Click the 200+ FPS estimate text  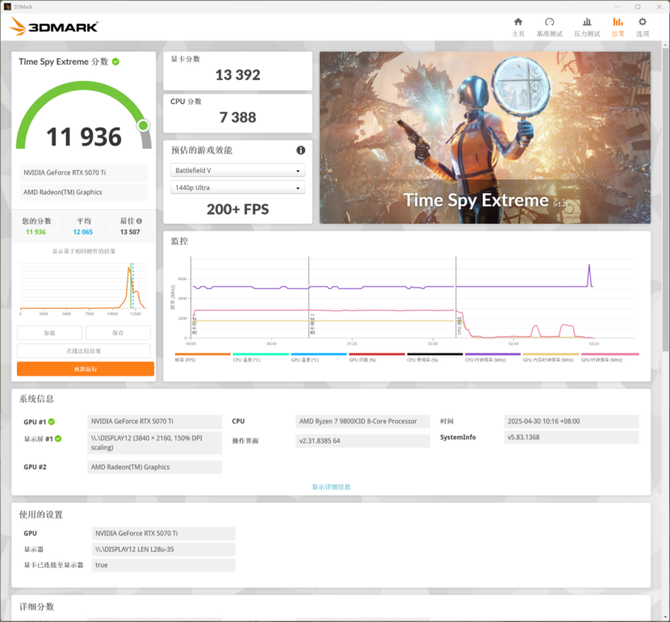[x=238, y=209]
